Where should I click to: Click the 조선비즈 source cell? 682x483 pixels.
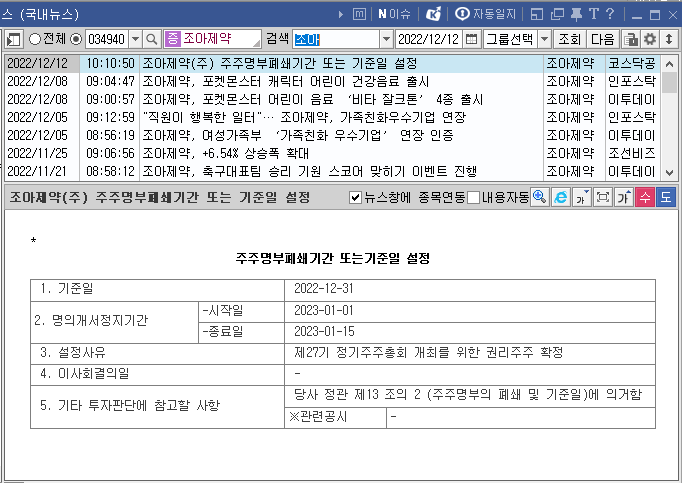tap(632, 153)
